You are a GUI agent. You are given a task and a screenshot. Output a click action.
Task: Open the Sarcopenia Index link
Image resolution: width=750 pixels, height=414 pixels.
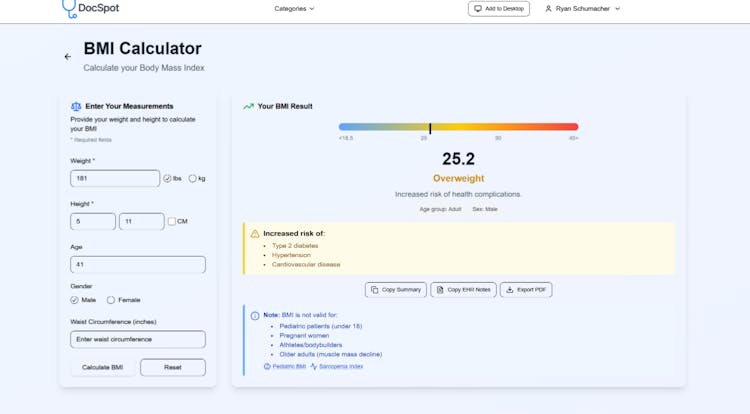[x=340, y=367]
